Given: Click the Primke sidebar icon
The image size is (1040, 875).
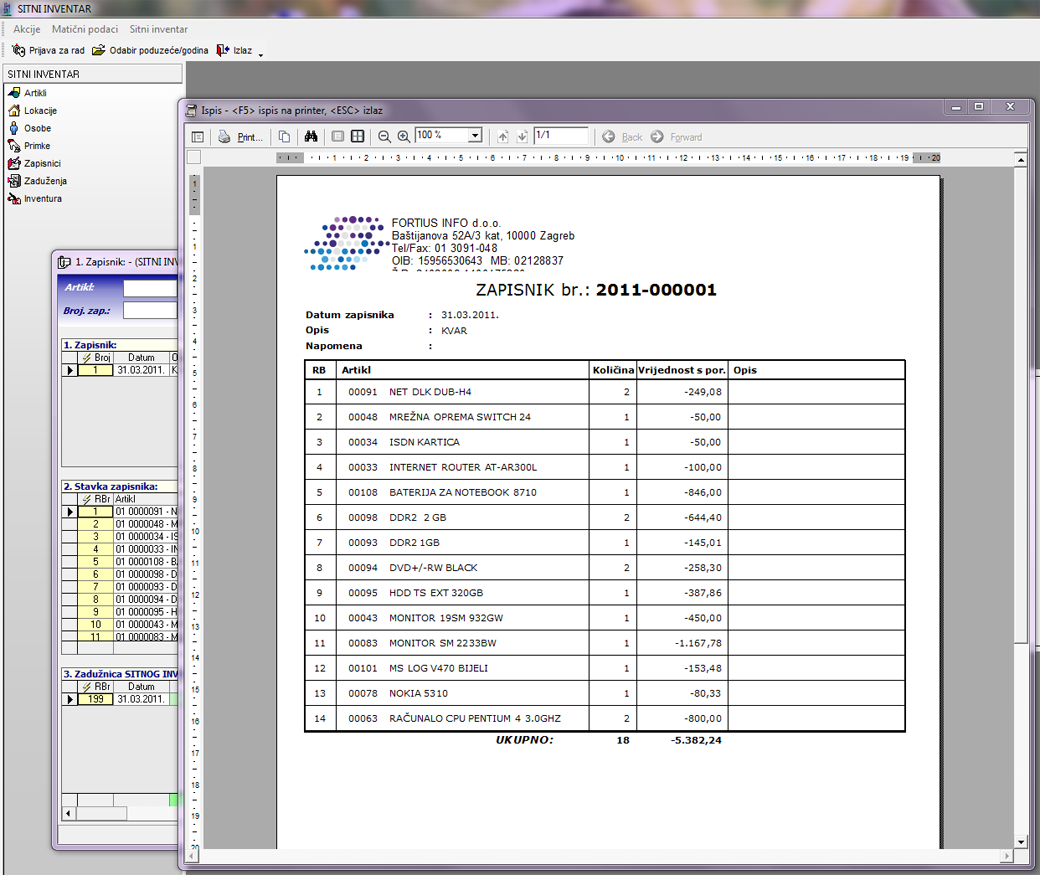Looking at the screenshot, I should 14,146.
